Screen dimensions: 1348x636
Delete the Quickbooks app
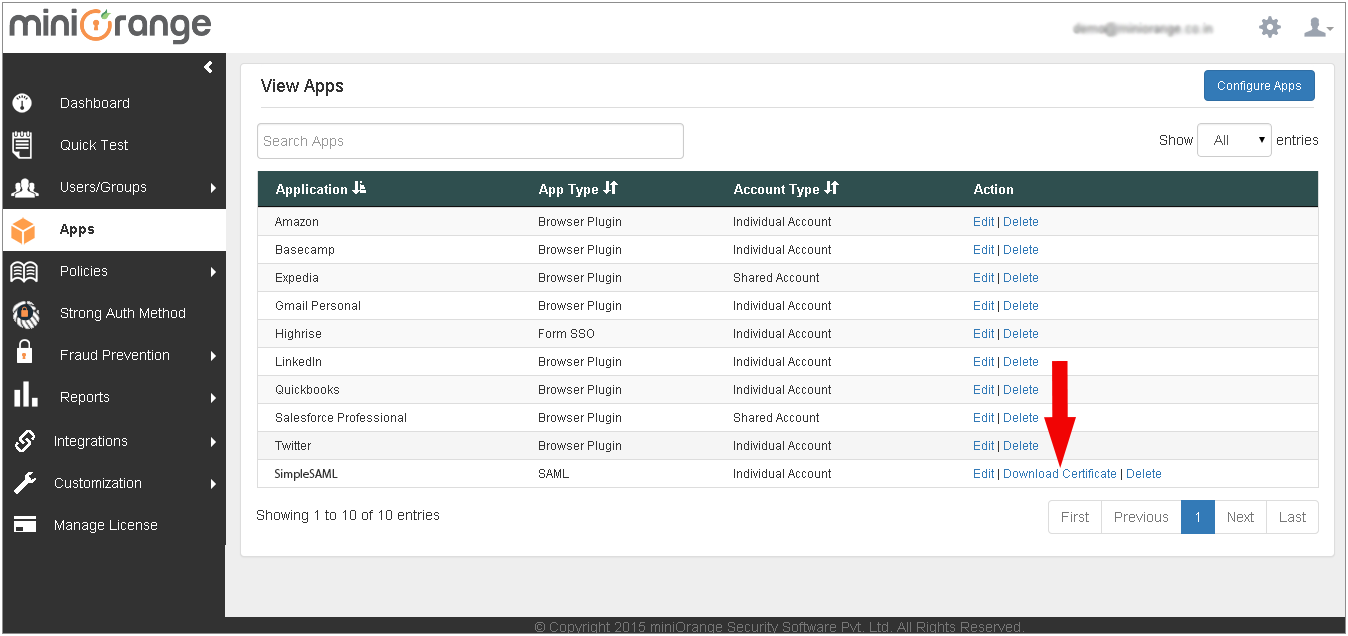pos(1021,390)
